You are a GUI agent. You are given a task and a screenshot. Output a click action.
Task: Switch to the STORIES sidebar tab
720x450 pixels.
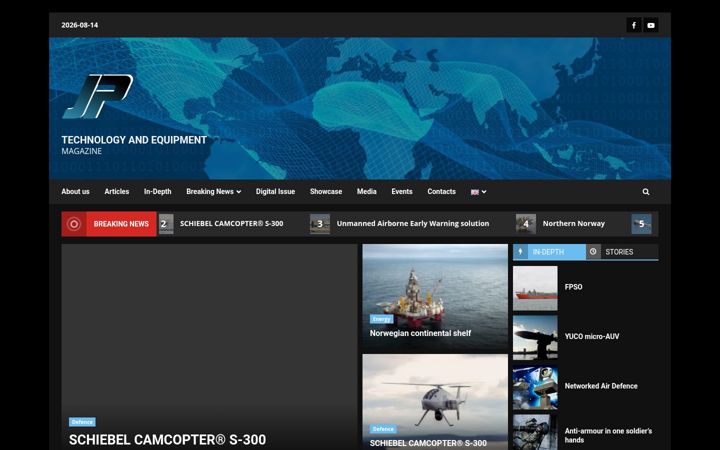[x=622, y=252]
